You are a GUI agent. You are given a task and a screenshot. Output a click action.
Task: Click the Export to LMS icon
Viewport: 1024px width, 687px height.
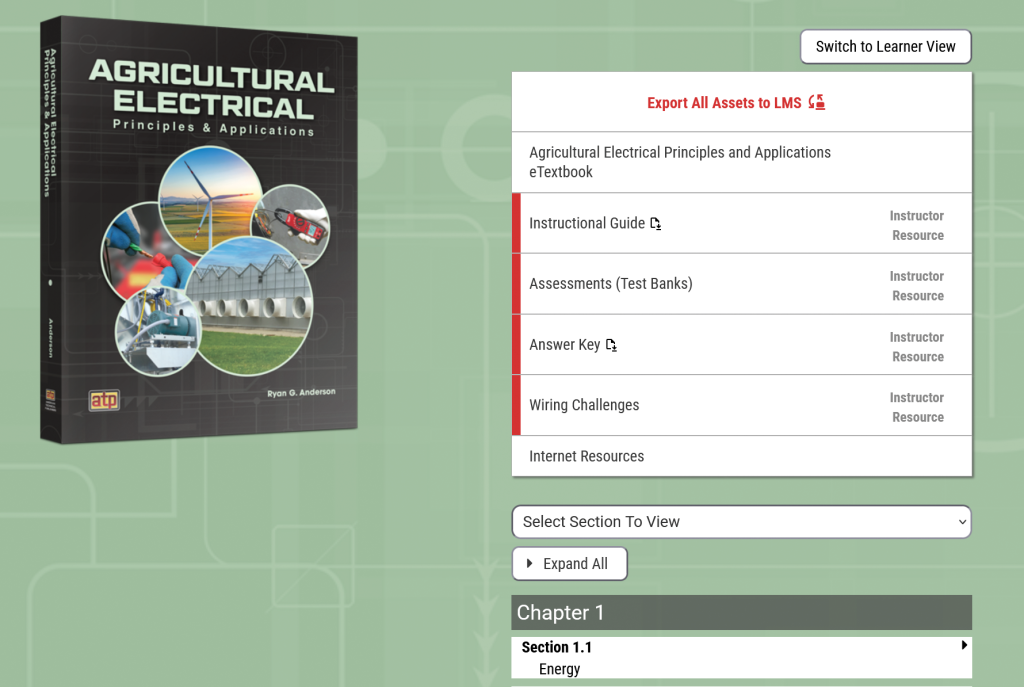coord(816,103)
